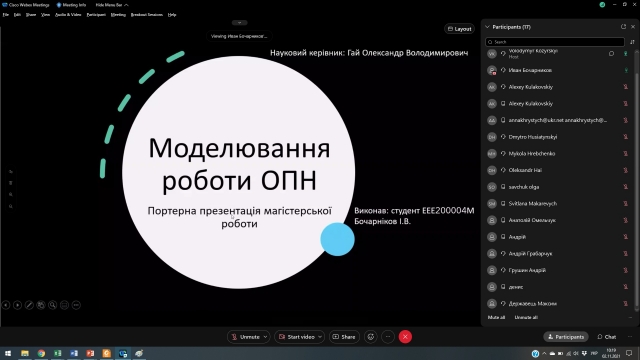The width and height of the screenshot is (640, 360).
Task: Unmute your microphone
Action: click(246, 337)
